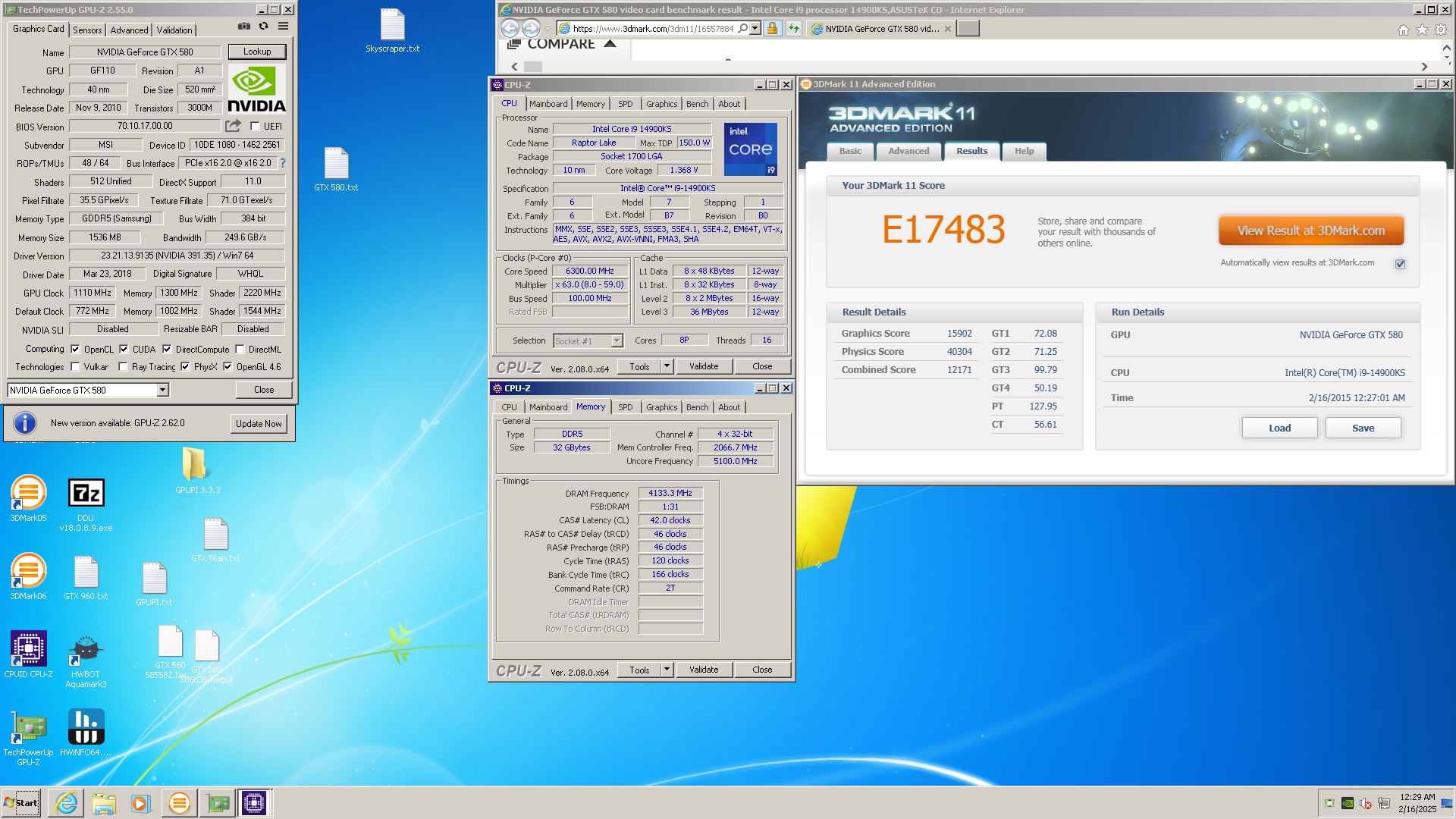Select the HWiNFO64 desktop icon
1456x819 pixels.
86,733
